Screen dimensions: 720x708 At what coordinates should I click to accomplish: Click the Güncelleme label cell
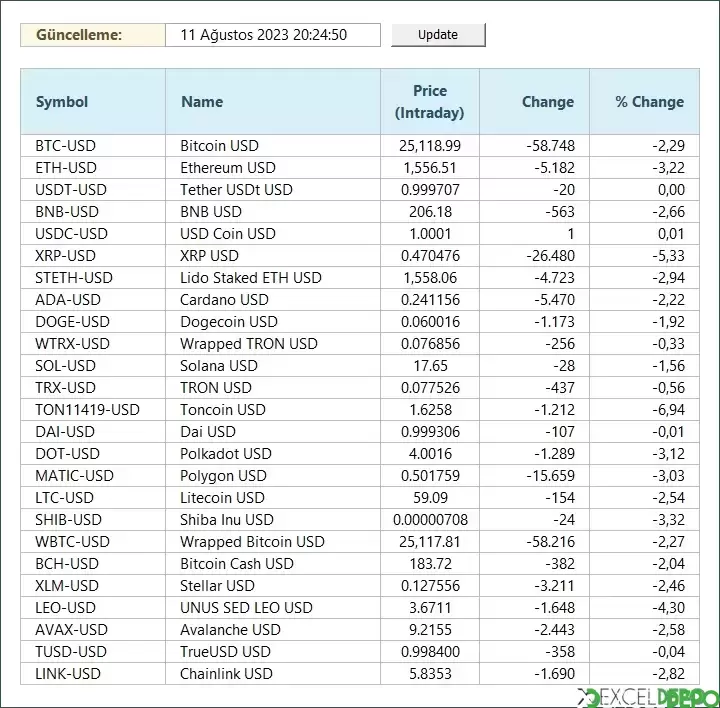(79, 35)
